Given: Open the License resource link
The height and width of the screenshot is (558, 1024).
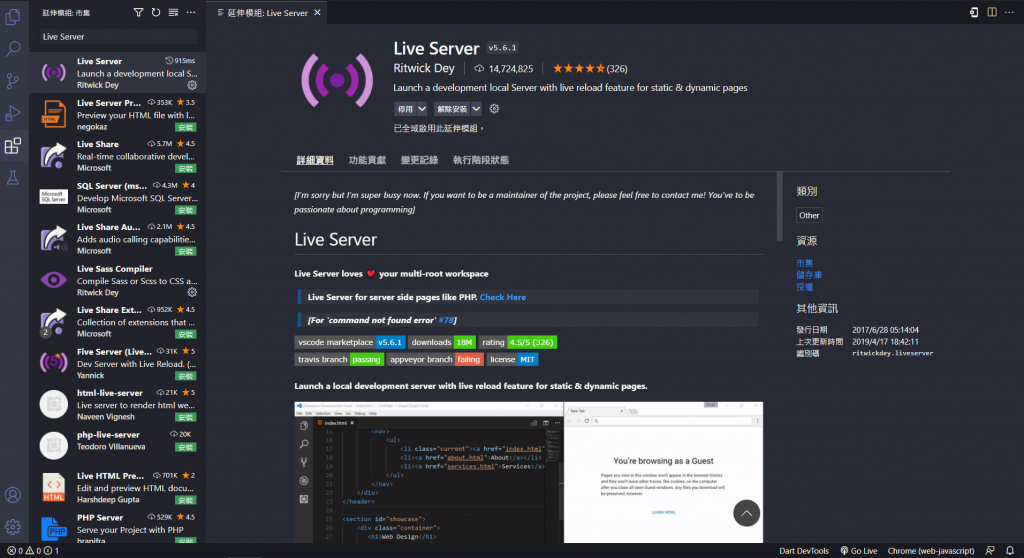Looking at the screenshot, I should 805,287.
